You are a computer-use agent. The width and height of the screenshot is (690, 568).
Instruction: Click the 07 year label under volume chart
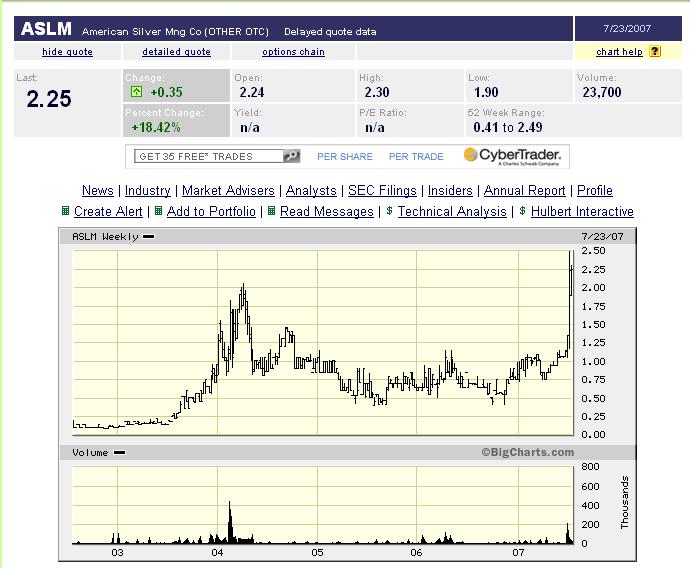518,553
